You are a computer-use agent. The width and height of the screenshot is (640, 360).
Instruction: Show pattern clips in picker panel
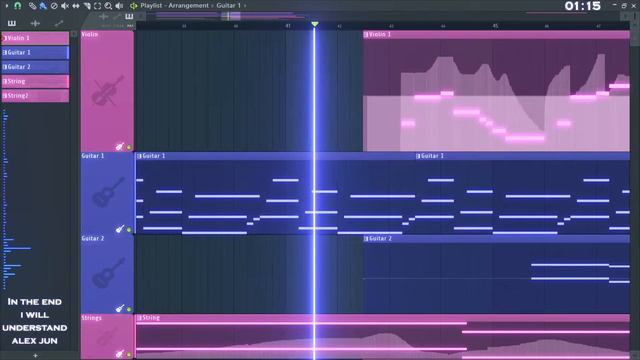pos(12,23)
